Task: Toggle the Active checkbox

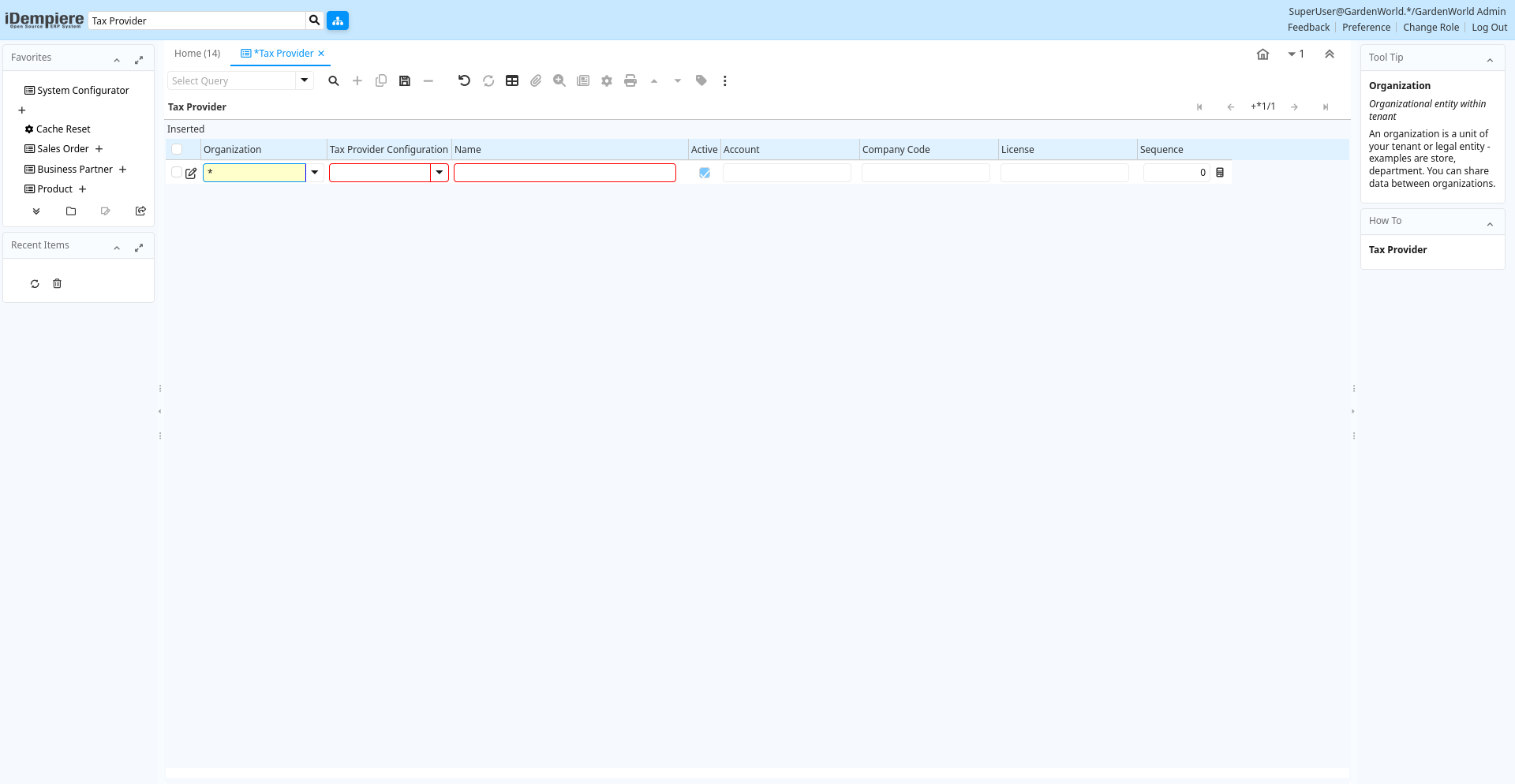Action: 705,173
